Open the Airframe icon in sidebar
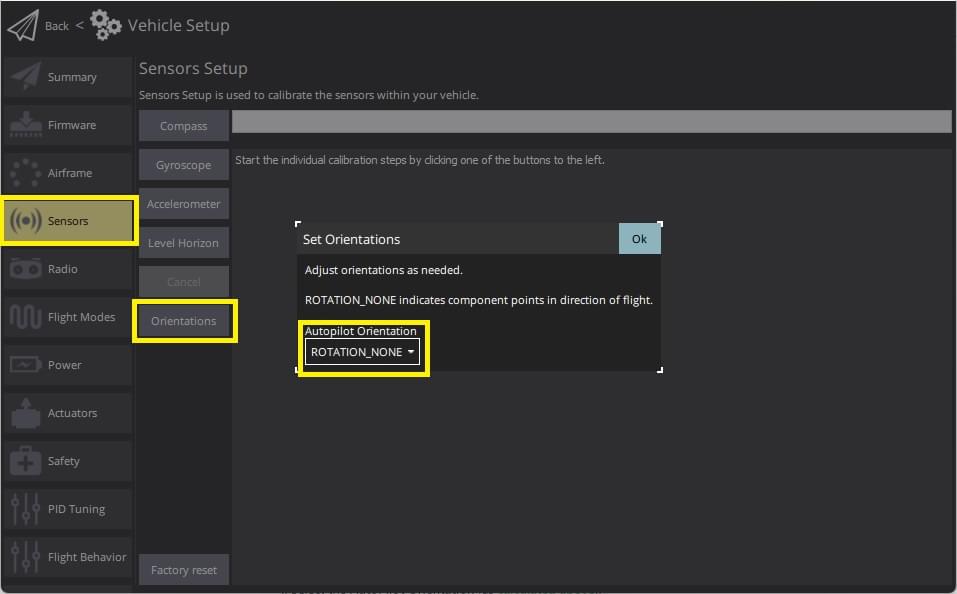Screen dimensions: 957x594 pos(25,173)
